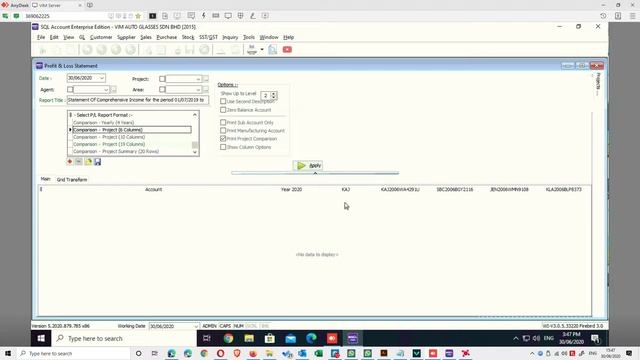This screenshot has height=360, width=640.
Task: Open the Project dropdown
Action: pyautogui.click(x=198, y=79)
